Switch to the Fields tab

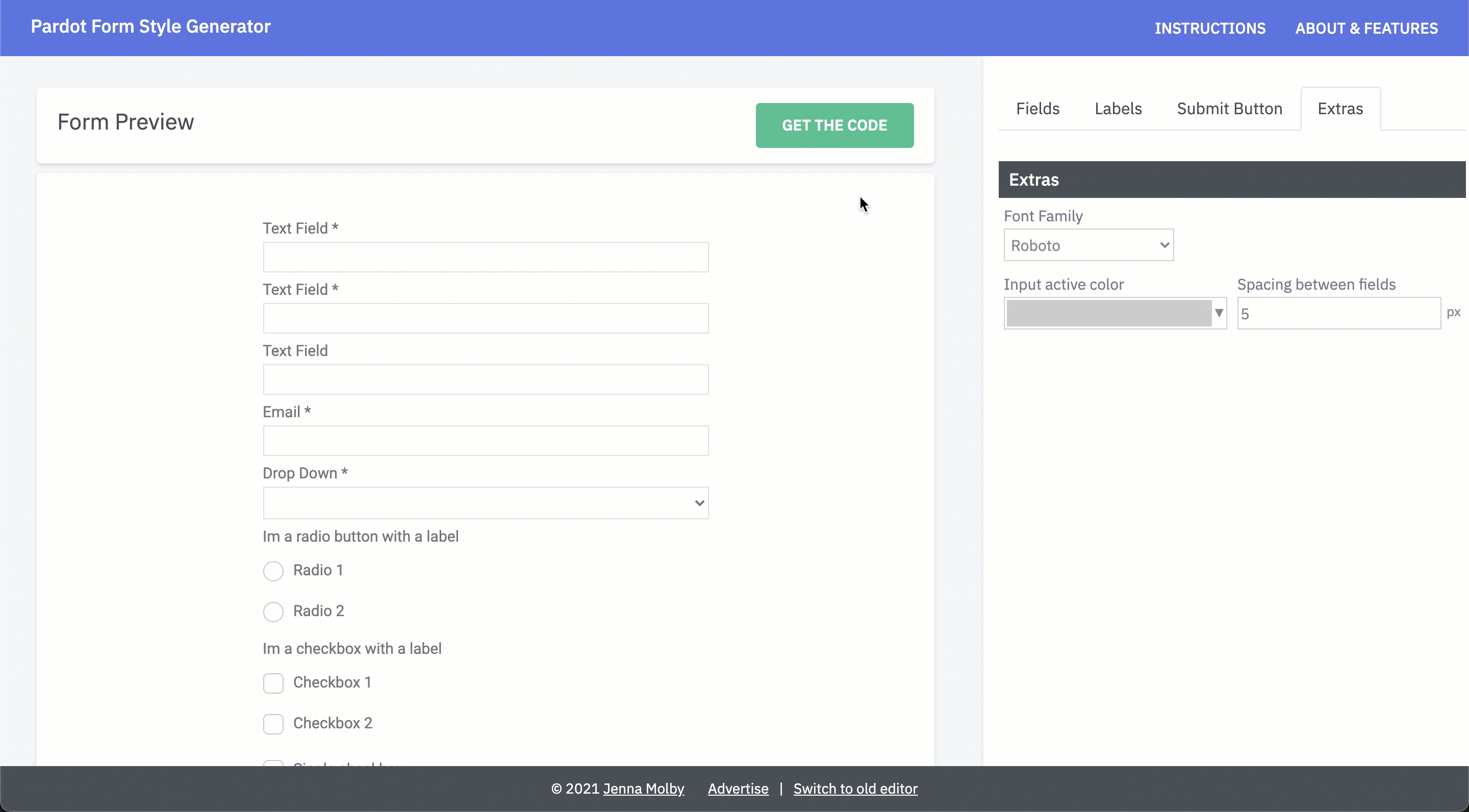[x=1037, y=109]
